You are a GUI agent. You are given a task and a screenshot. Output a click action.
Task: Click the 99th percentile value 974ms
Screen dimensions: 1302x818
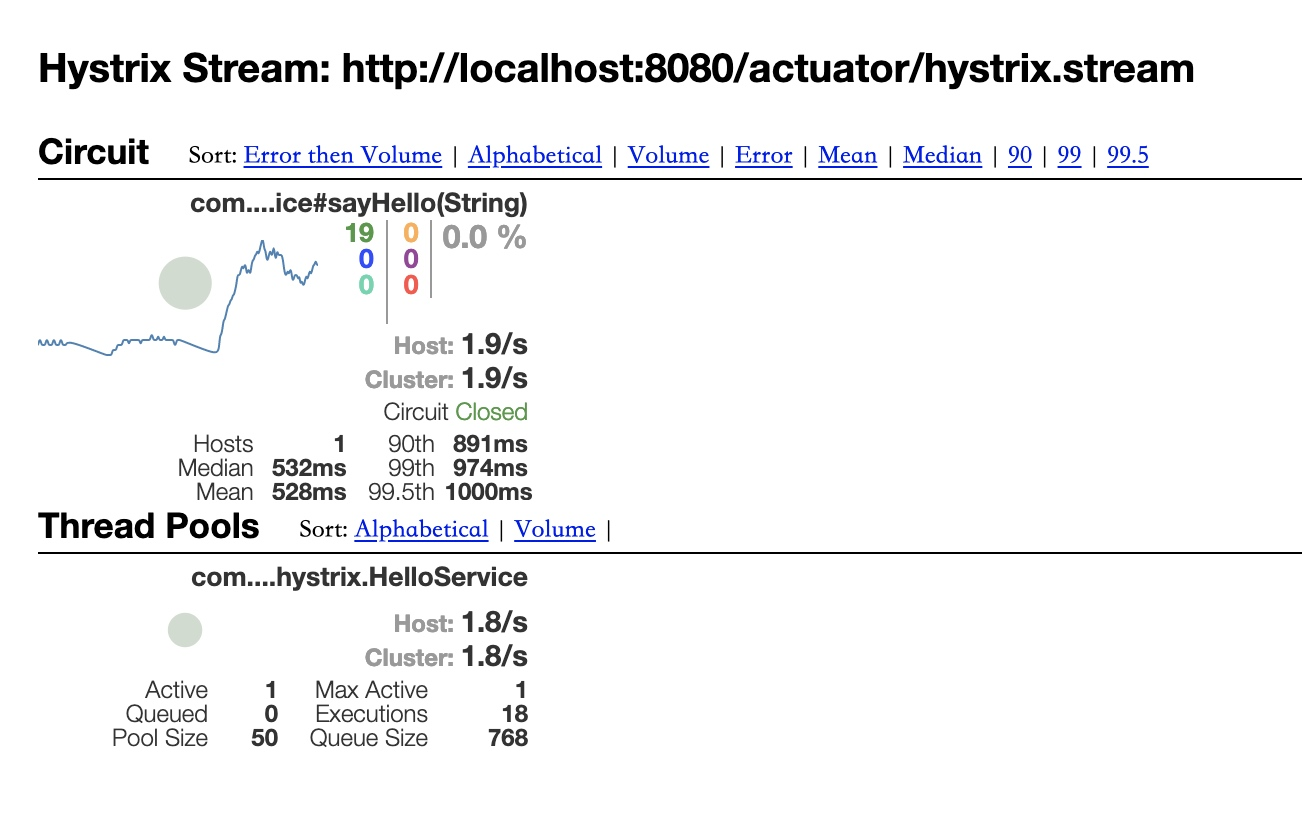pyautogui.click(x=490, y=468)
